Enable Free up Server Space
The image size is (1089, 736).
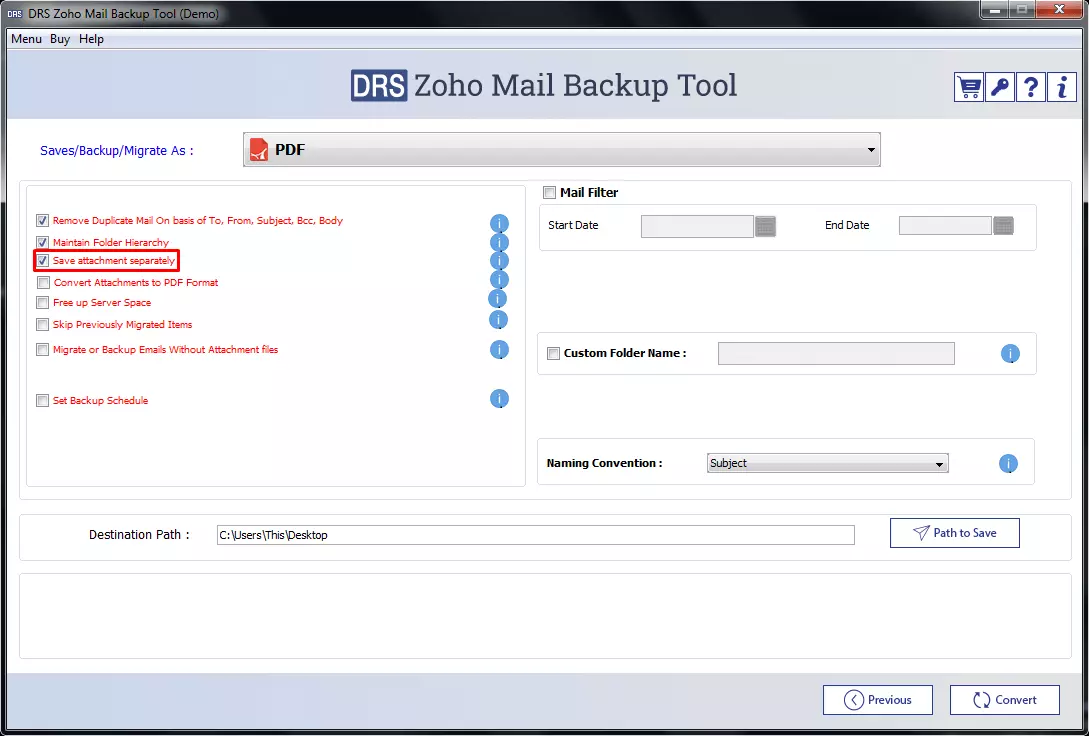(42, 303)
